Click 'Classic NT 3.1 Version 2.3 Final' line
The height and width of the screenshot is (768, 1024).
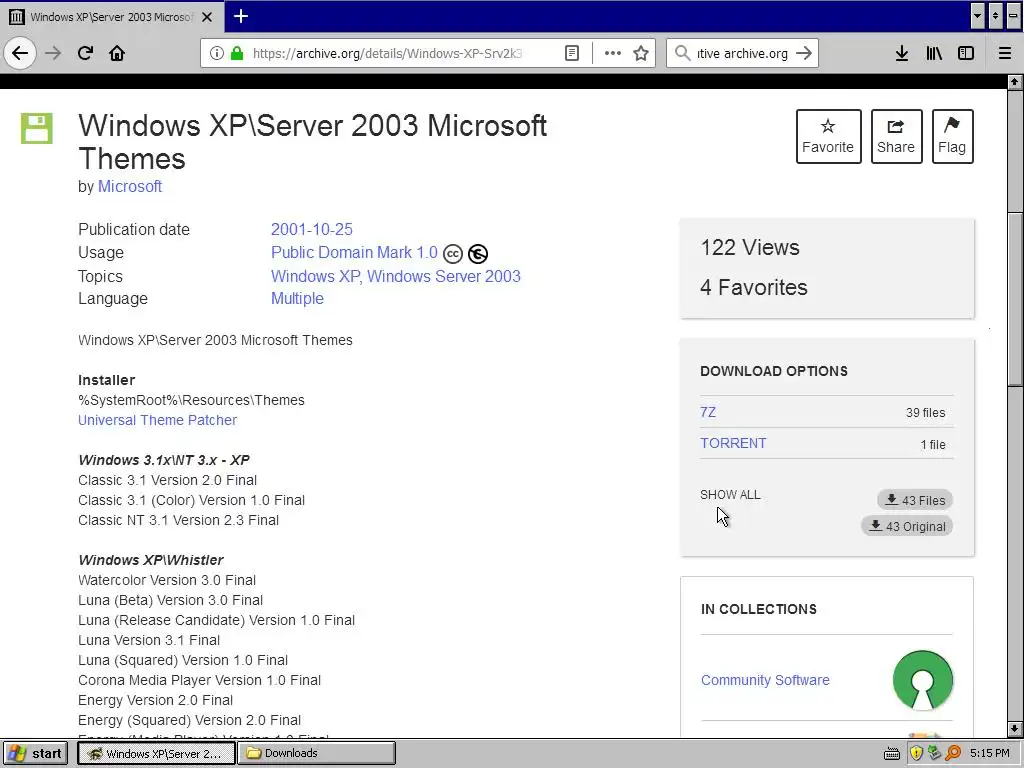point(178,520)
